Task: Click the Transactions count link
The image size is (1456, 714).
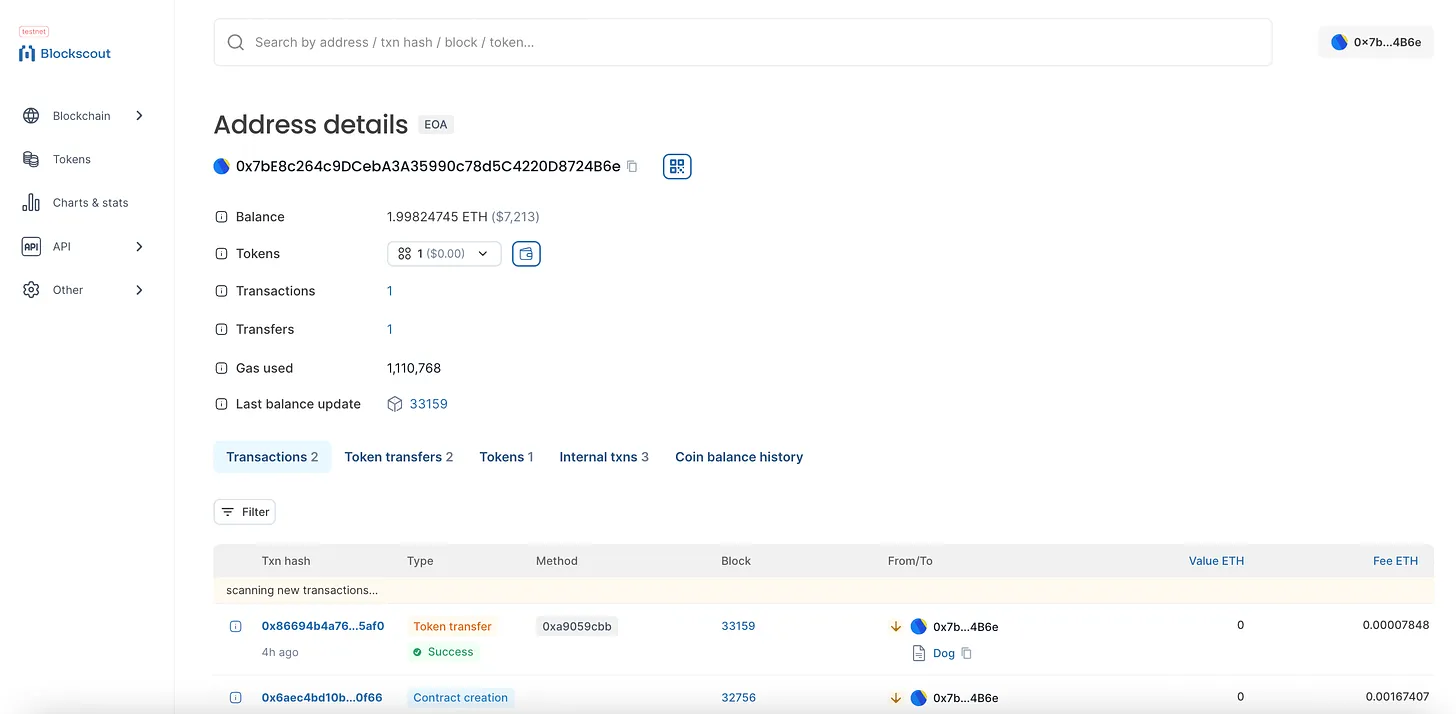Action: point(390,291)
